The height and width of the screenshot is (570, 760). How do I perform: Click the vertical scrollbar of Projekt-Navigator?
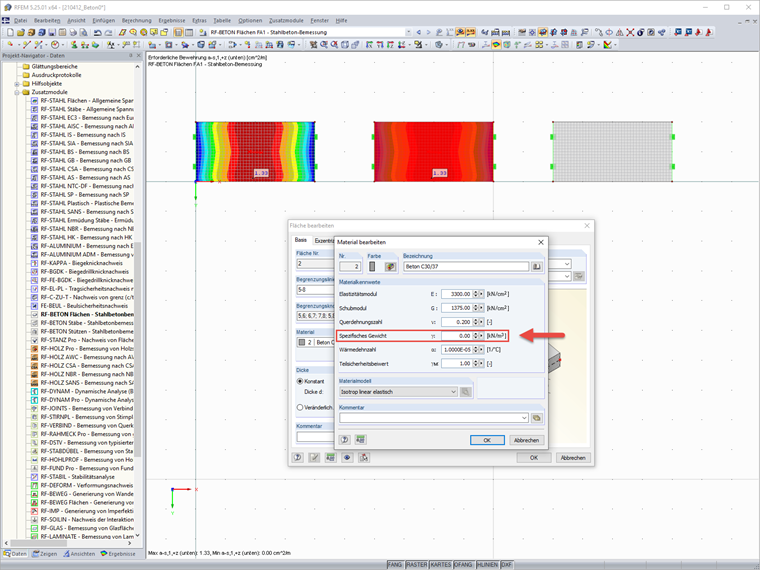coord(138,349)
